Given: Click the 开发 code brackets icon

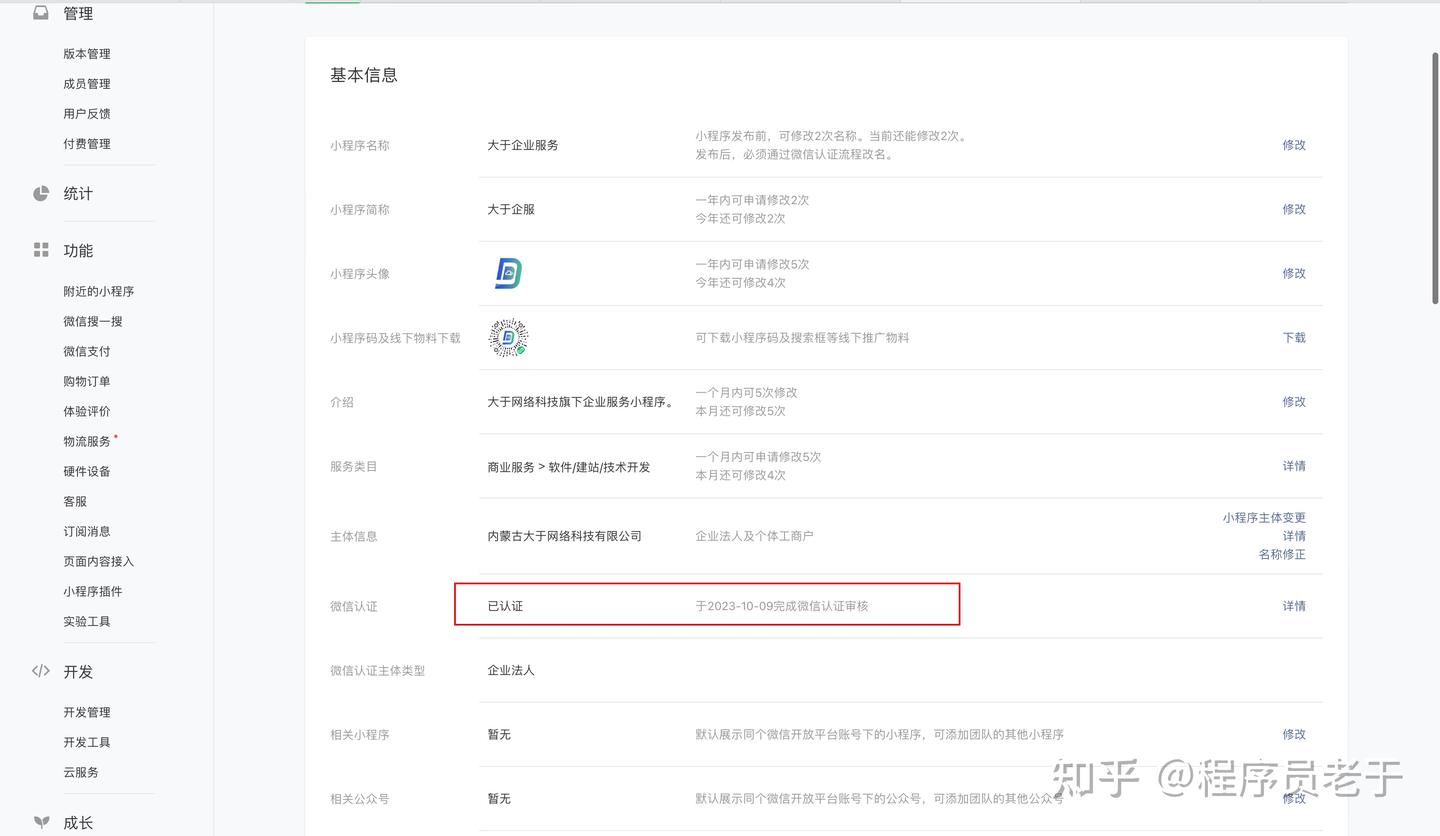Looking at the screenshot, I should click(x=41, y=671).
